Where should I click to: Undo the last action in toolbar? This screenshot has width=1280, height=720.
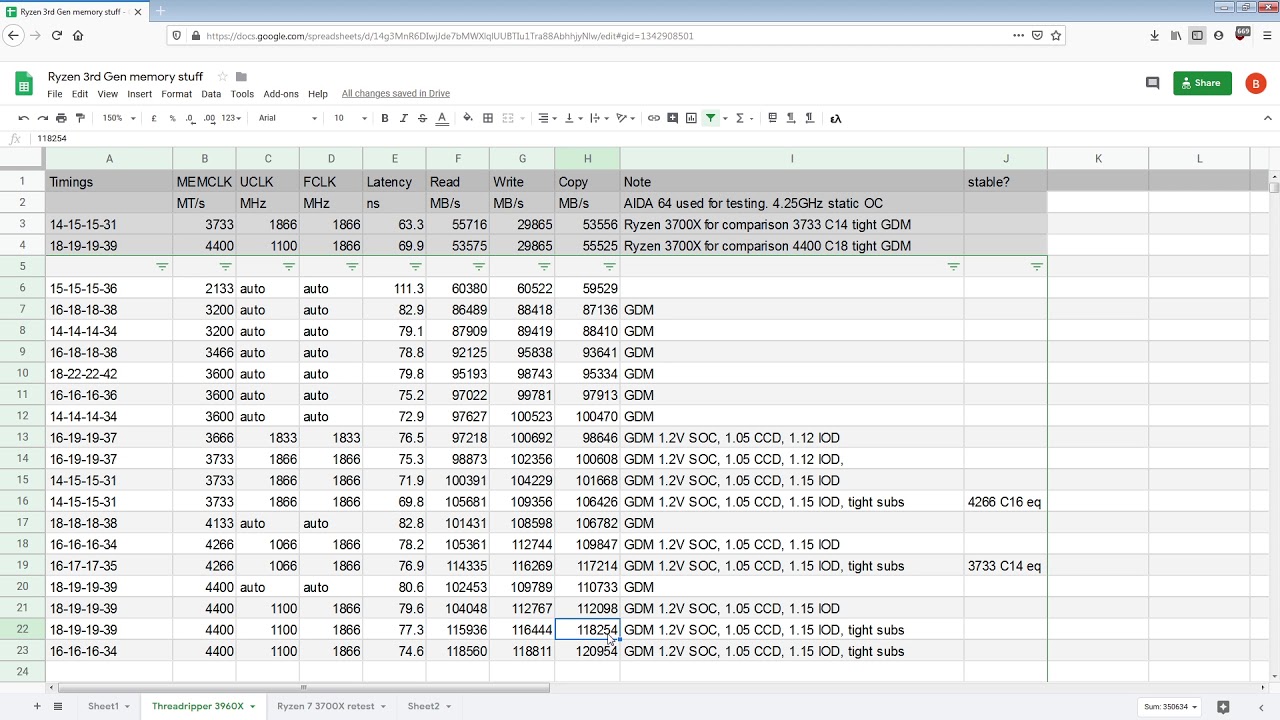(24, 118)
